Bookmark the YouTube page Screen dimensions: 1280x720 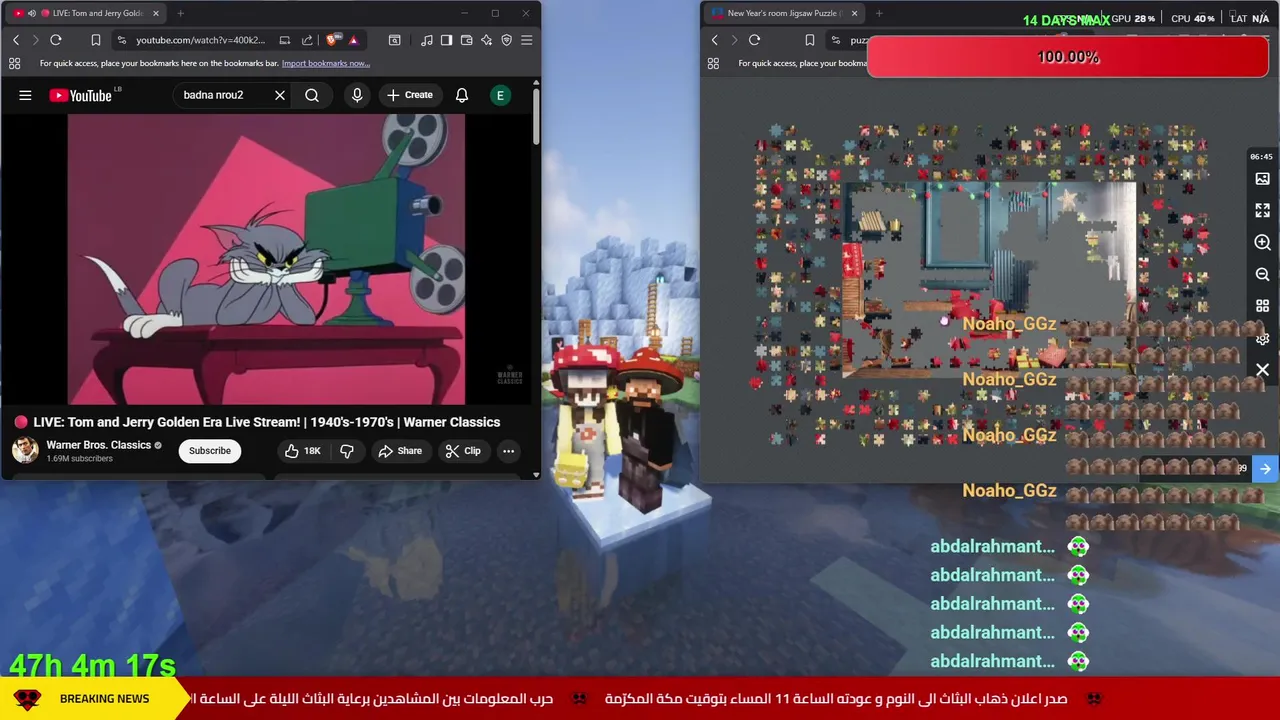coord(96,40)
